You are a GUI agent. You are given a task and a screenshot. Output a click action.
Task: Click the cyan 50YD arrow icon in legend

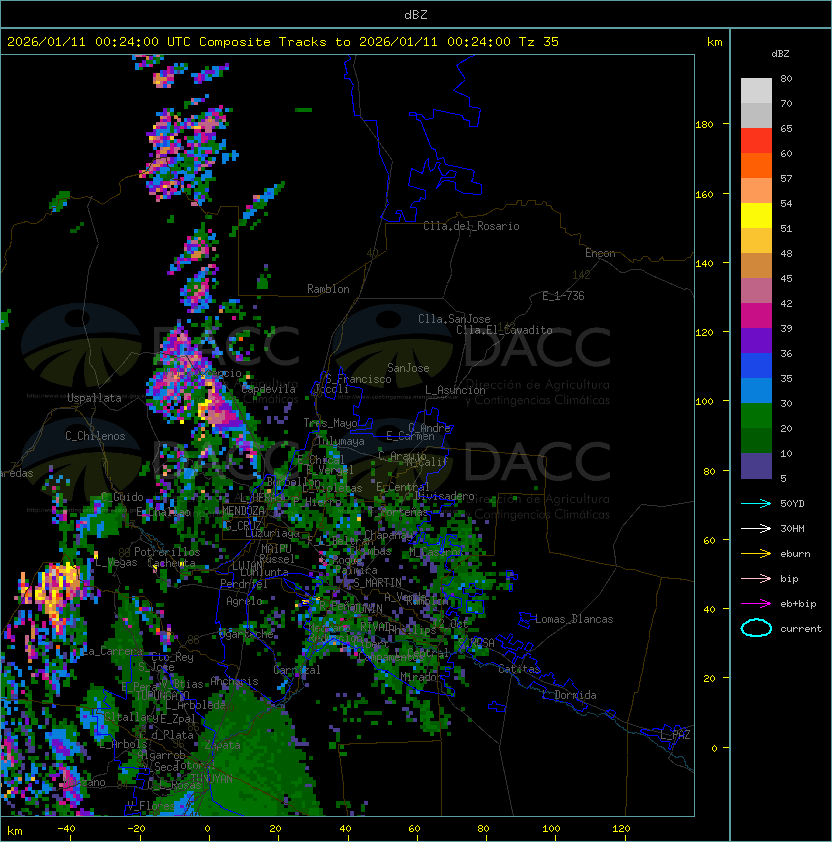pyautogui.click(x=756, y=503)
